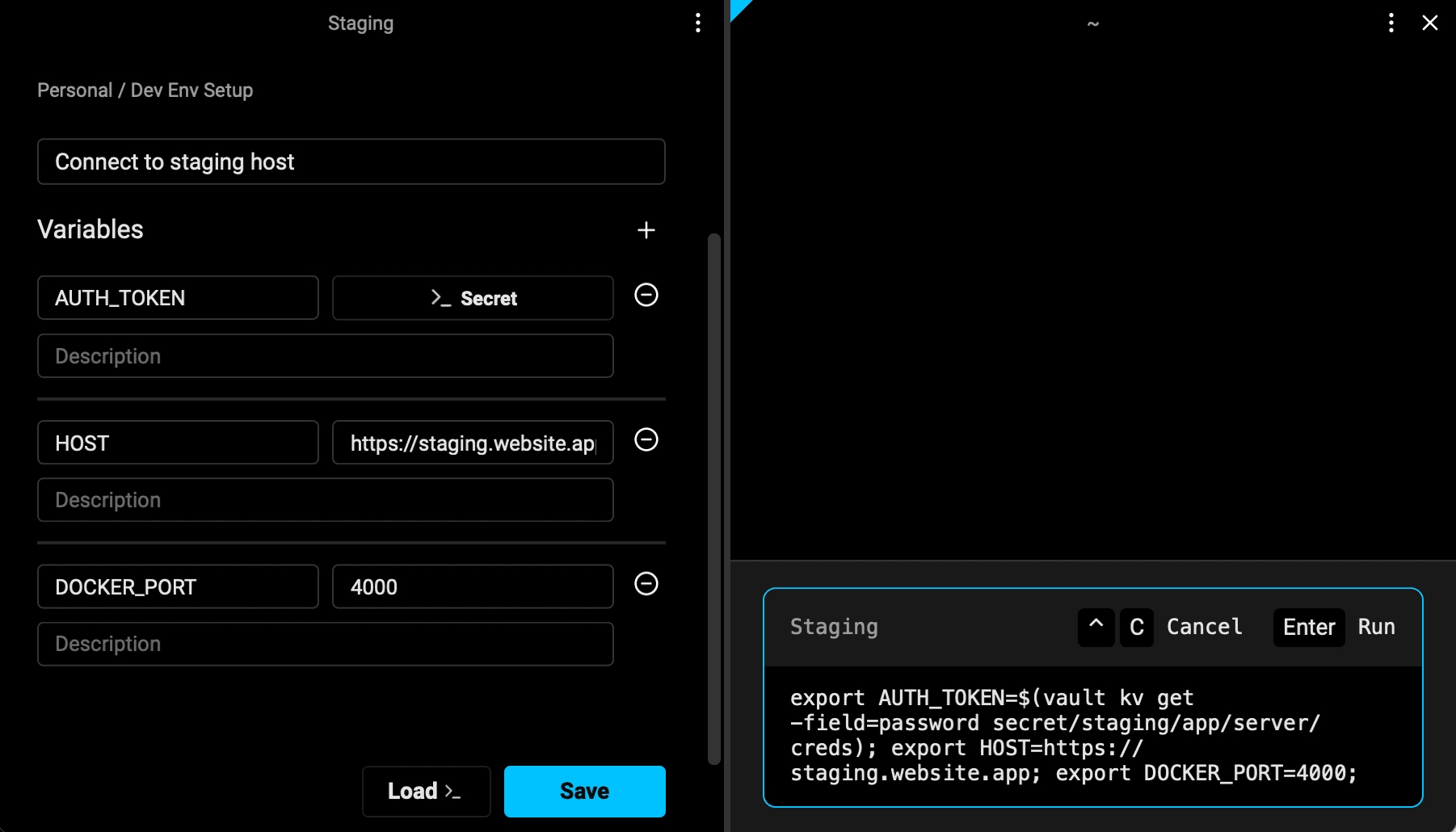Click the AUTH_TOKEN description field
This screenshot has width=1456, height=832.
tap(325, 356)
